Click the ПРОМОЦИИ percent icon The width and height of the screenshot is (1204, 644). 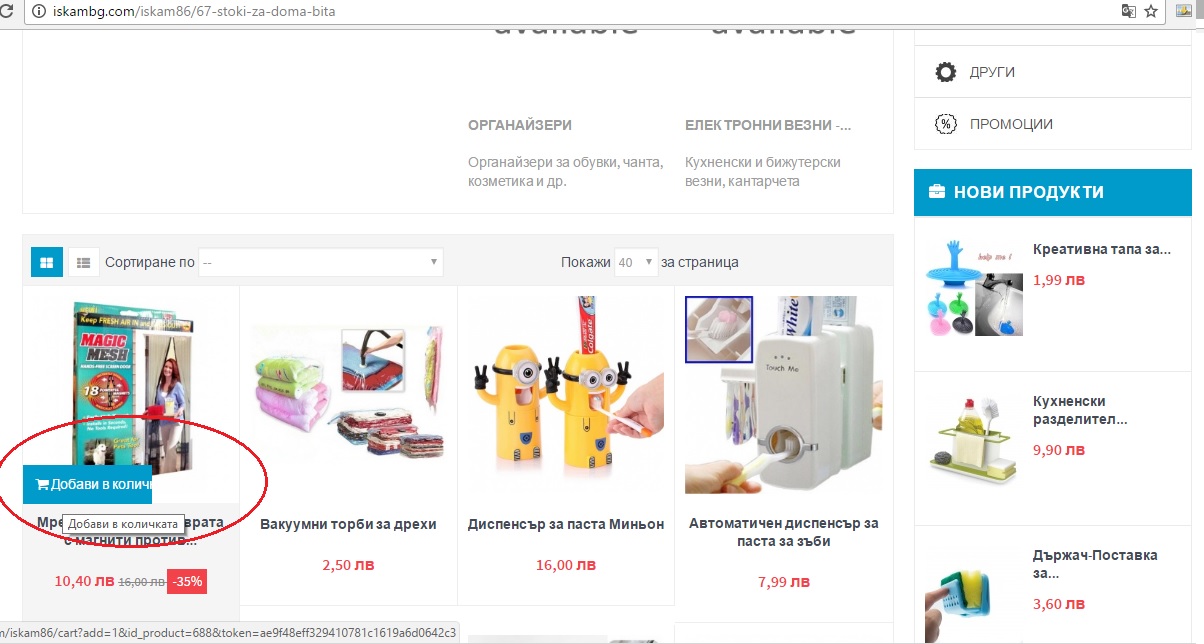[945, 124]
